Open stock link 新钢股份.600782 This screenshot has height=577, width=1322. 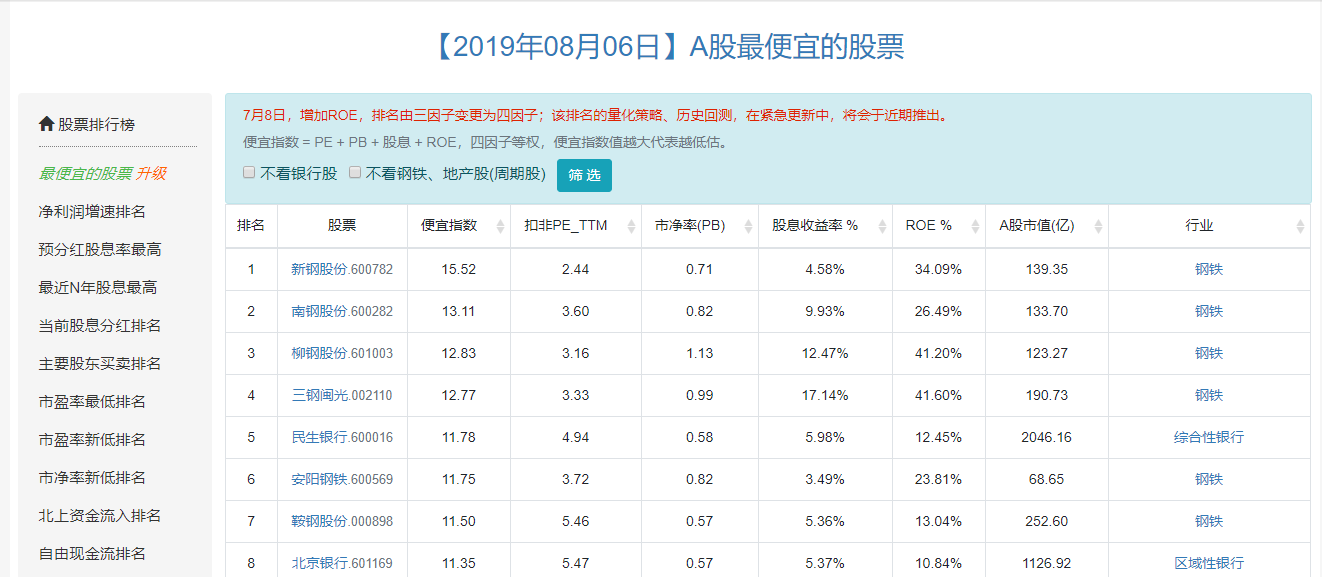point(342,269)
